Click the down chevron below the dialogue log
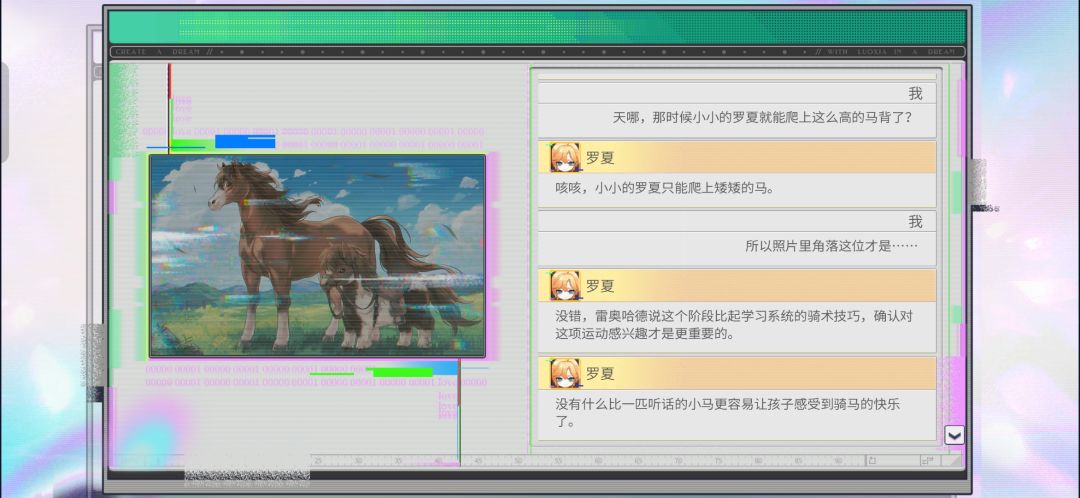 point(954,435)
